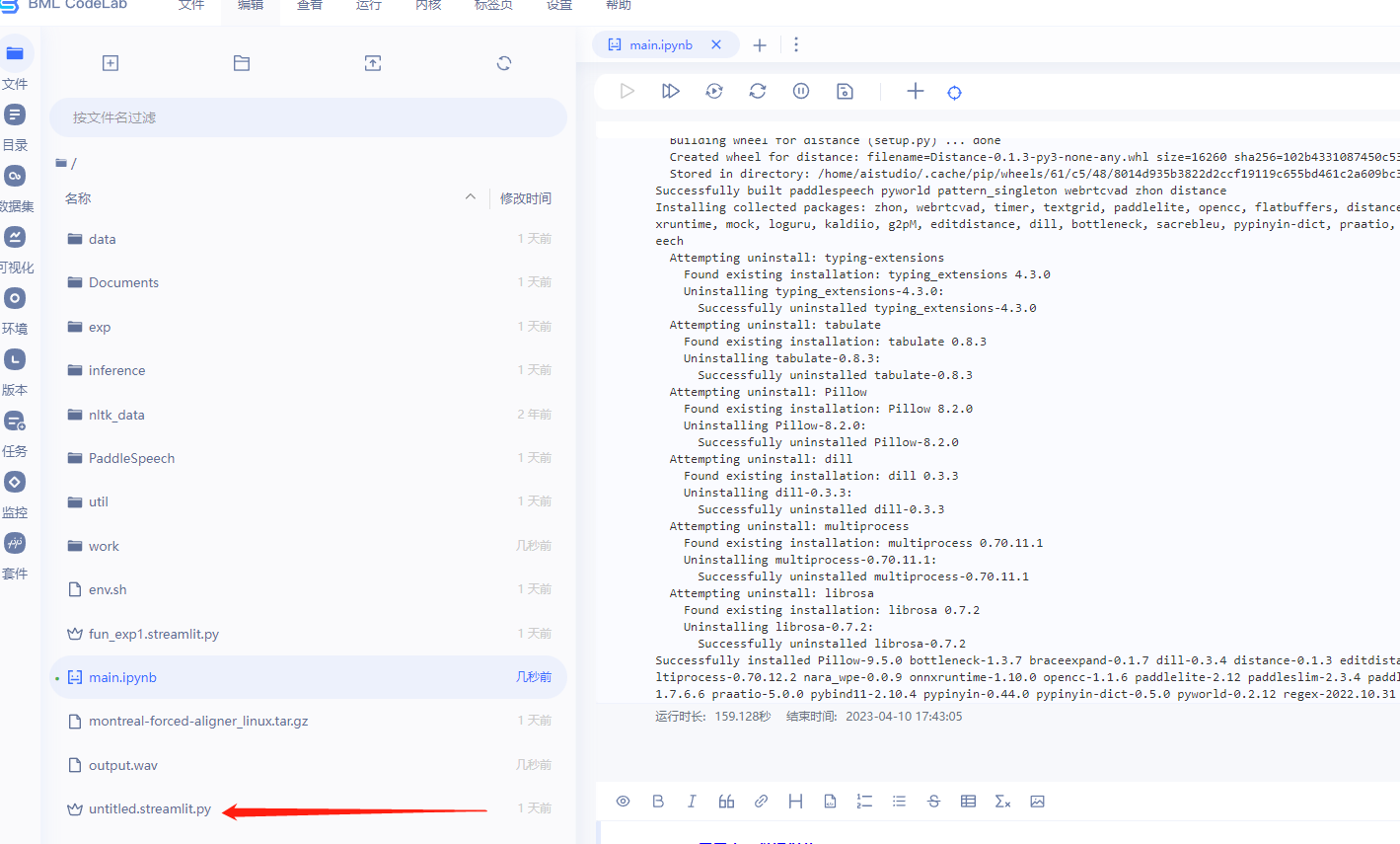
Task: Open the inference folder
Action: [x=308, y=370]
